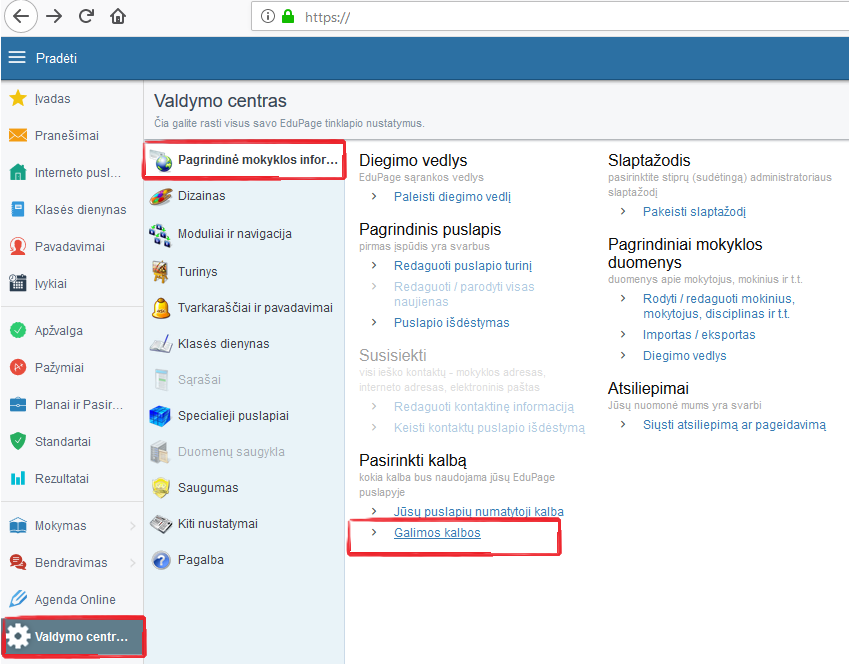Open Puslapio išdėstymas link
The width and height of the screenshot is (849, 664).
click(x=452, y=323)
